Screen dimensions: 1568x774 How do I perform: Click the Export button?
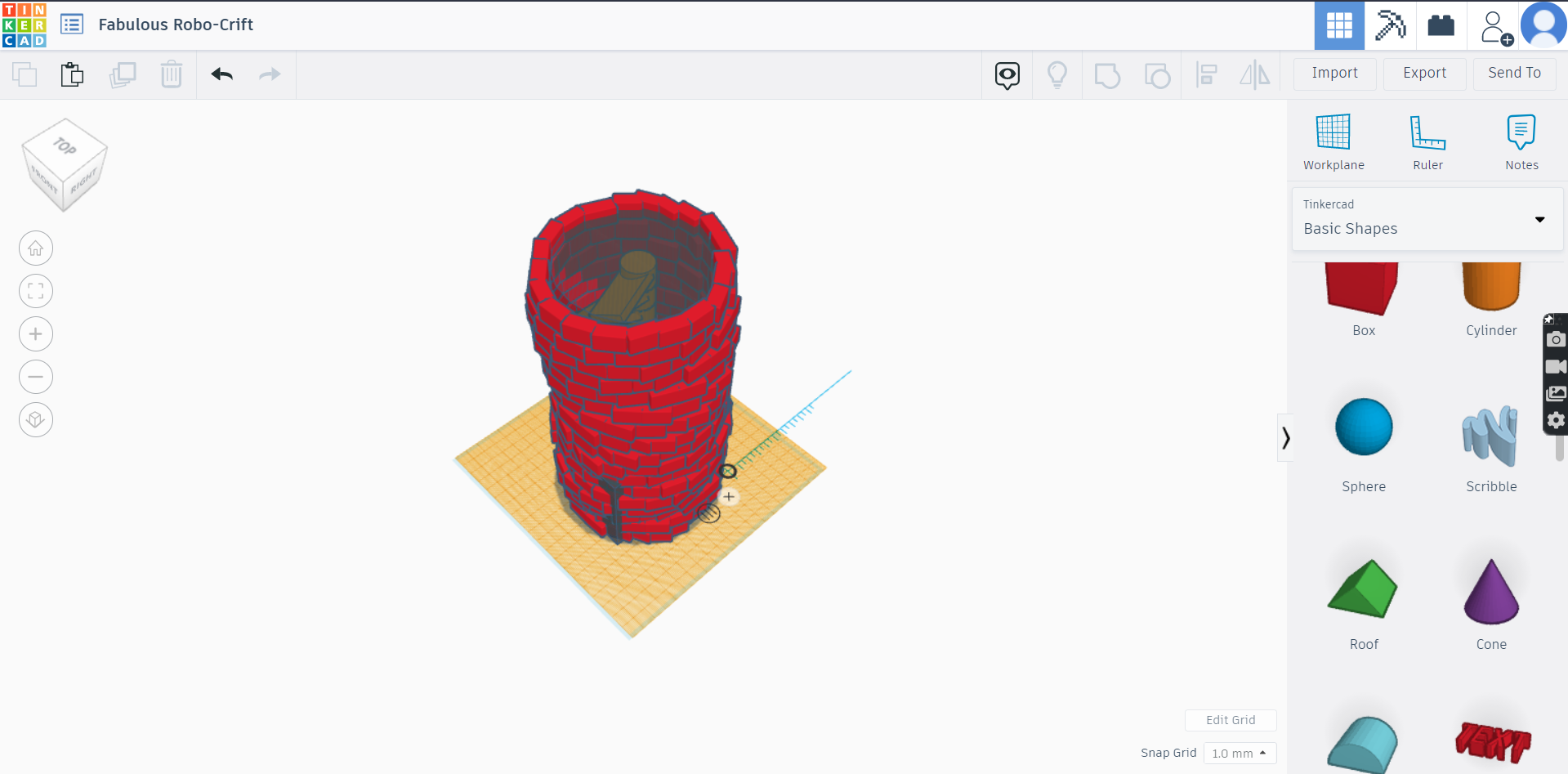tap(1425, 74)
